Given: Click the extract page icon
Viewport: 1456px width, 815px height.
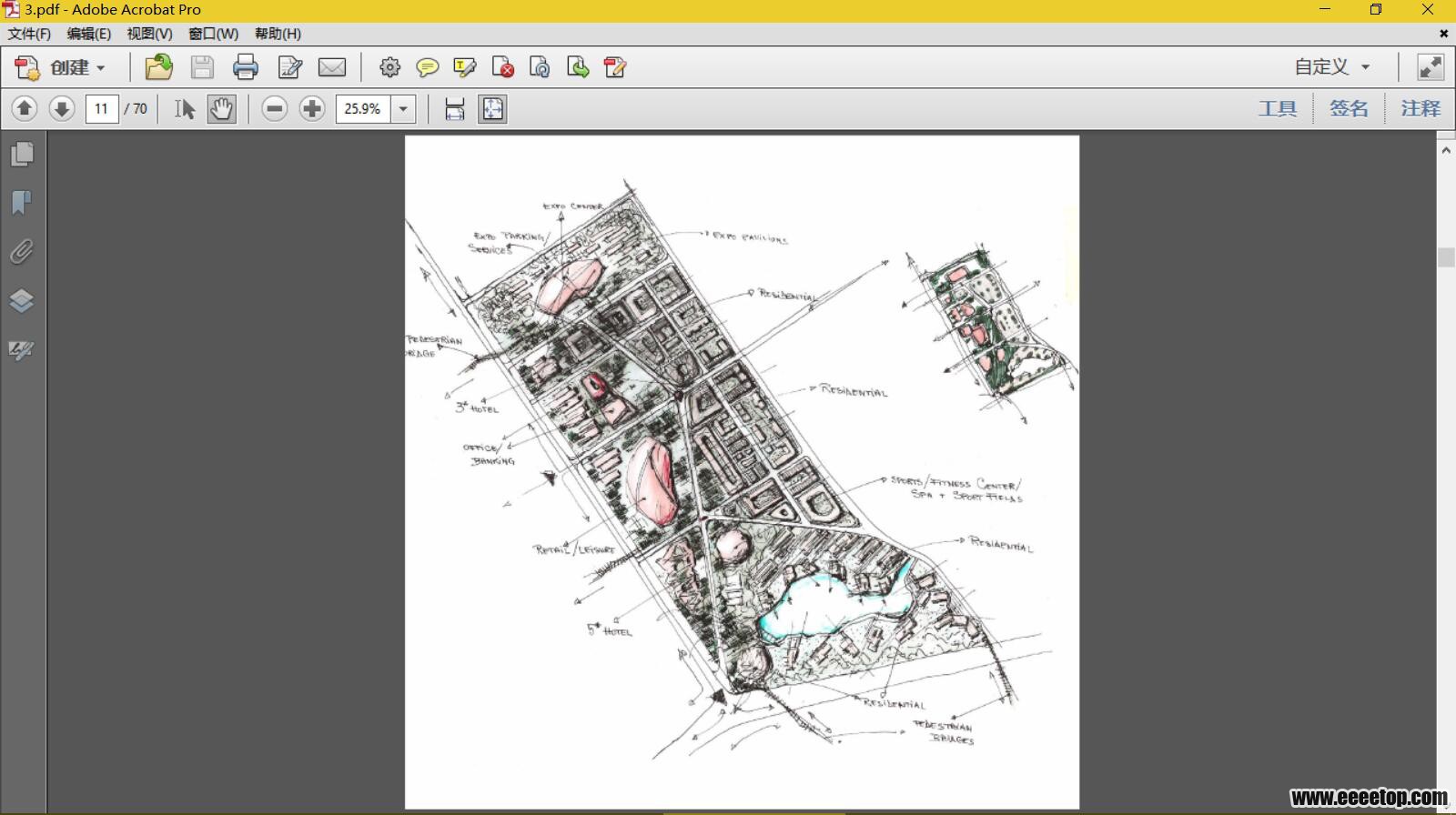Looking at the screenshot, I should coord(578,67).
